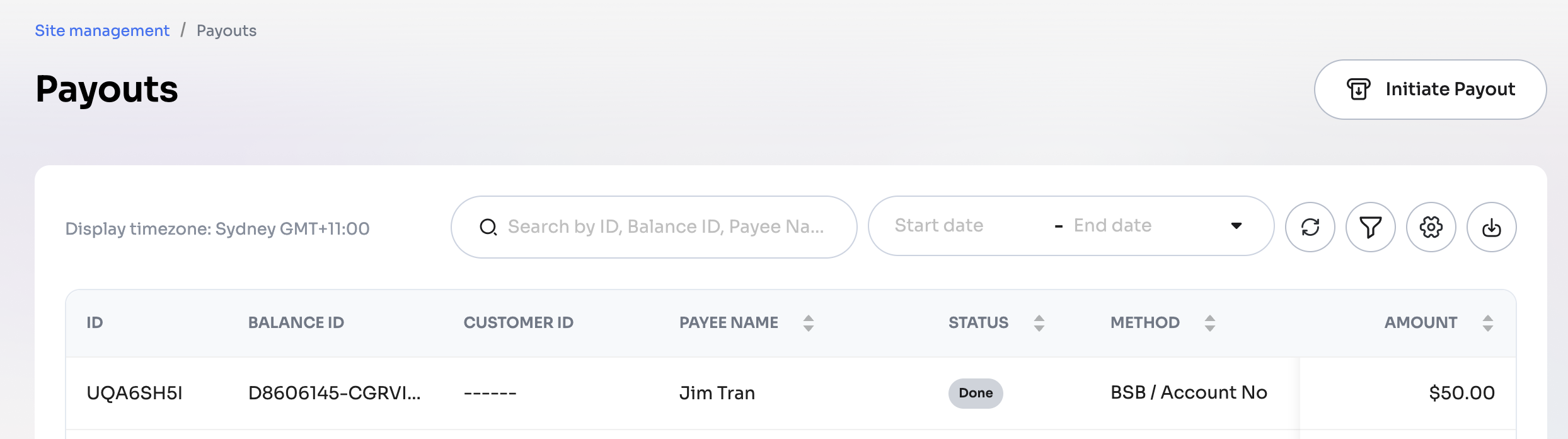Click the Payouts breadcrumb item
1568x439 pixels.
click(x=226, y=31)
